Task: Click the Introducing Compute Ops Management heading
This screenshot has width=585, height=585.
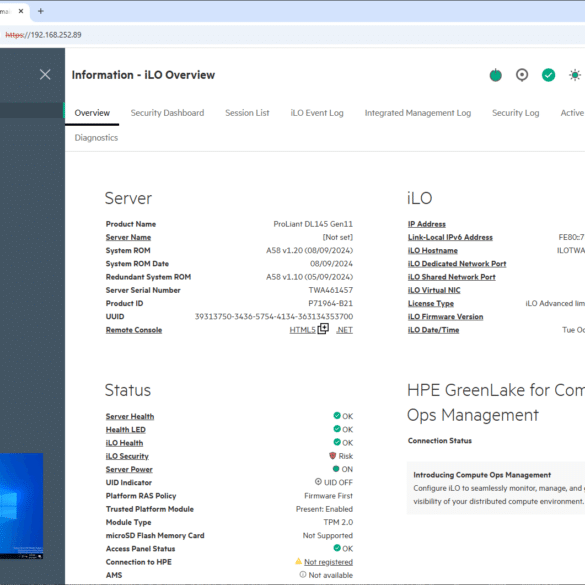Action: click(x=482, y=475)
